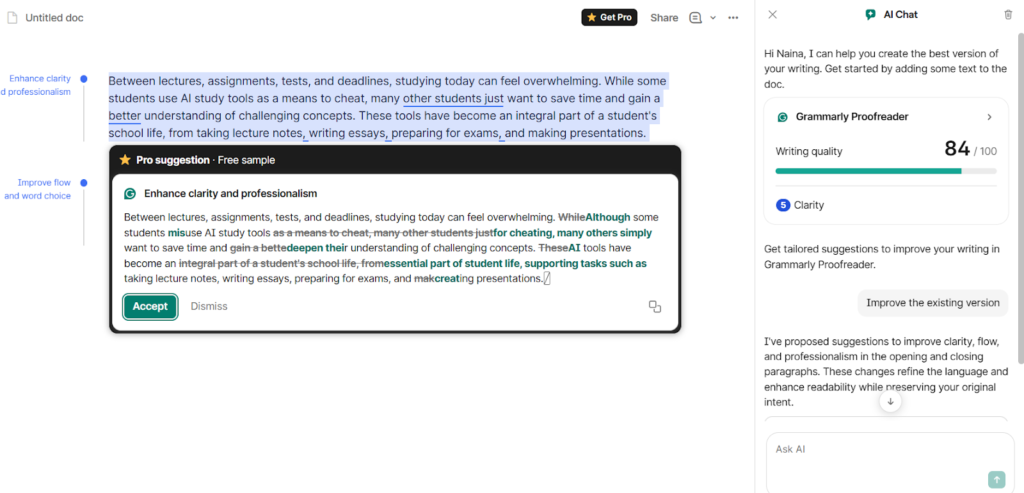
Task: Open the Share option
Action: tap(664, 18)
